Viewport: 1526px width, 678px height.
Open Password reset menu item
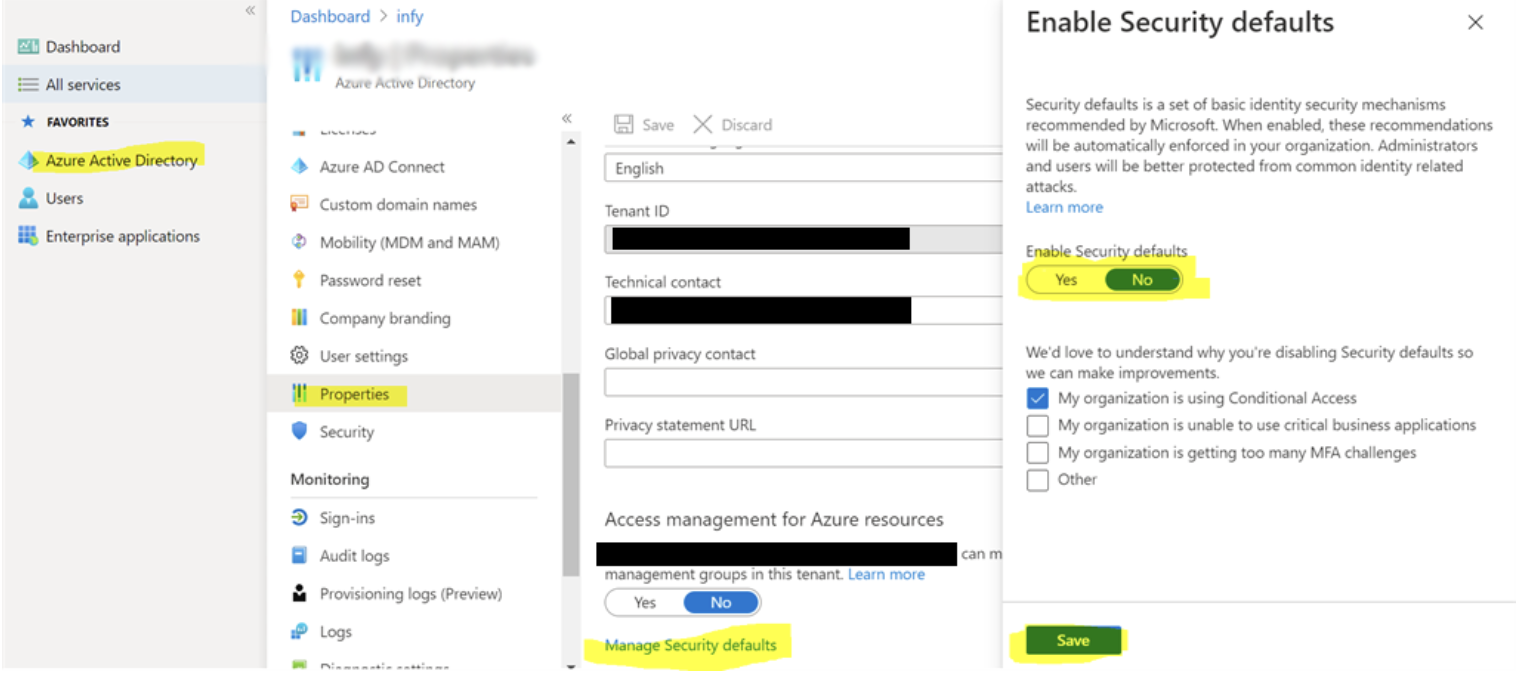point(370,280)
